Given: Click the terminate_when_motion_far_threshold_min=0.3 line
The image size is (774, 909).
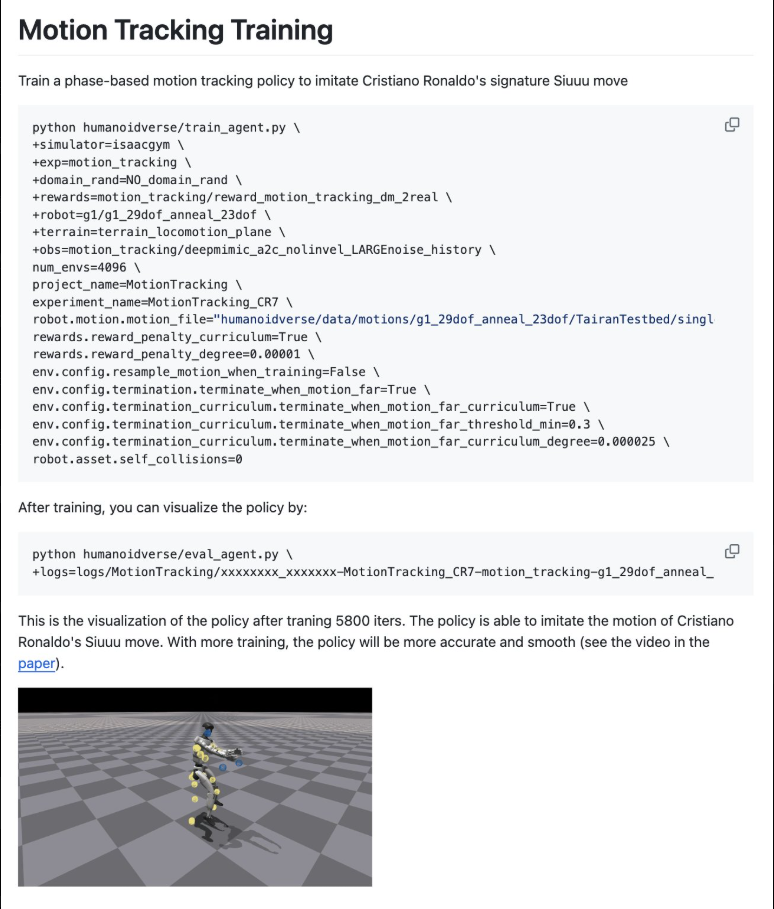Looking at the screenshot, I should tap(318, 424).
